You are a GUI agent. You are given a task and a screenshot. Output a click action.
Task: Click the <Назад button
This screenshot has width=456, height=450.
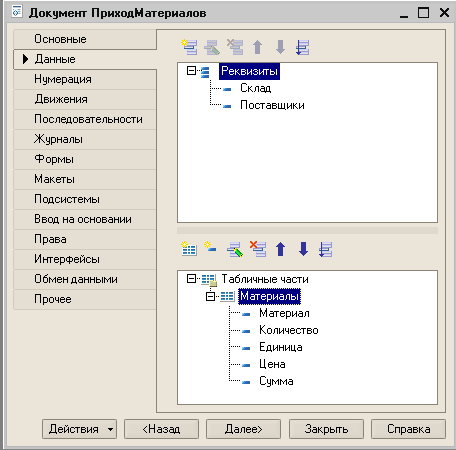coord(161,429)
